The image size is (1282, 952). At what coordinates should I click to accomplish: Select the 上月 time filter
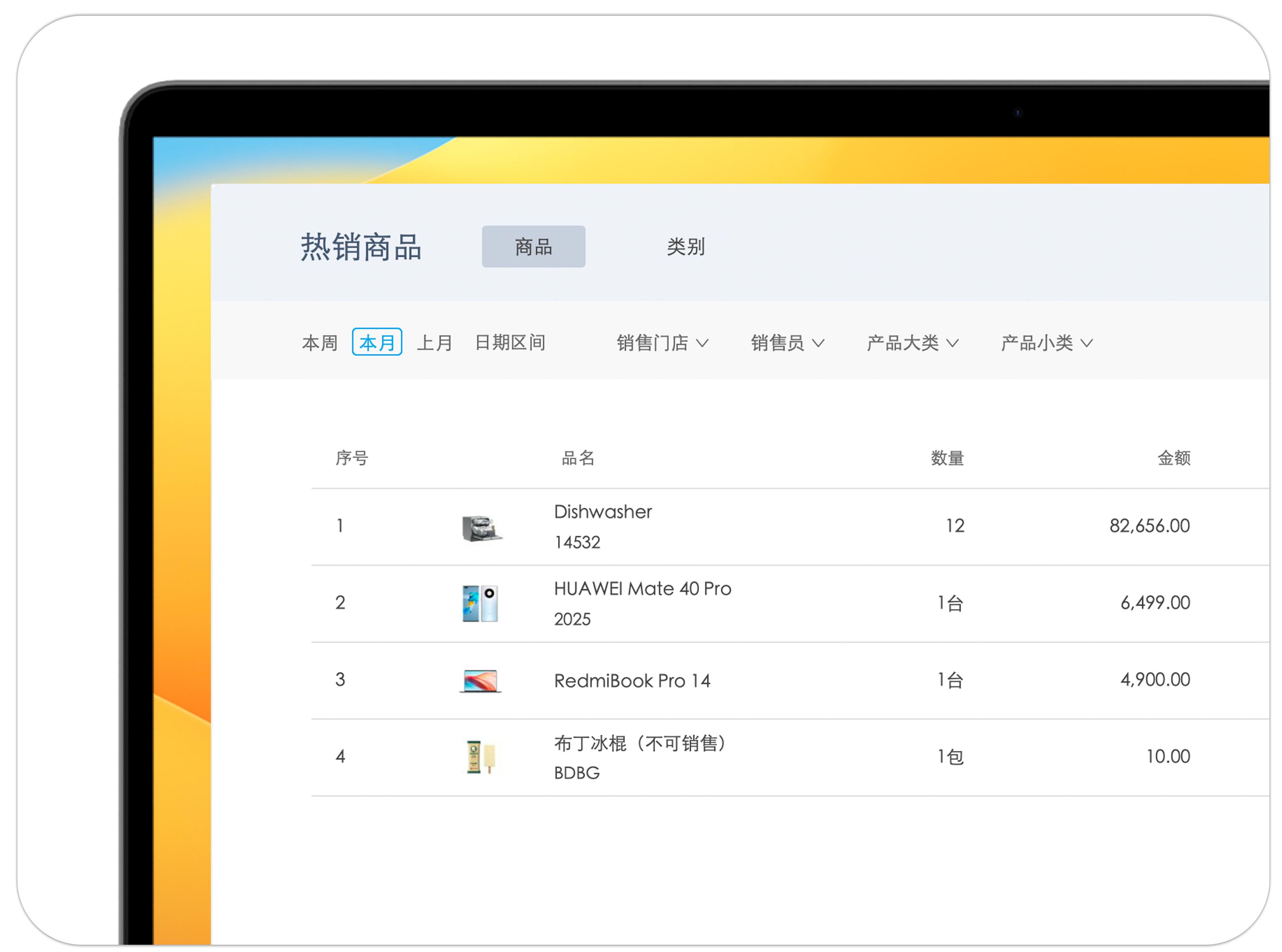[x=435, y=343]
